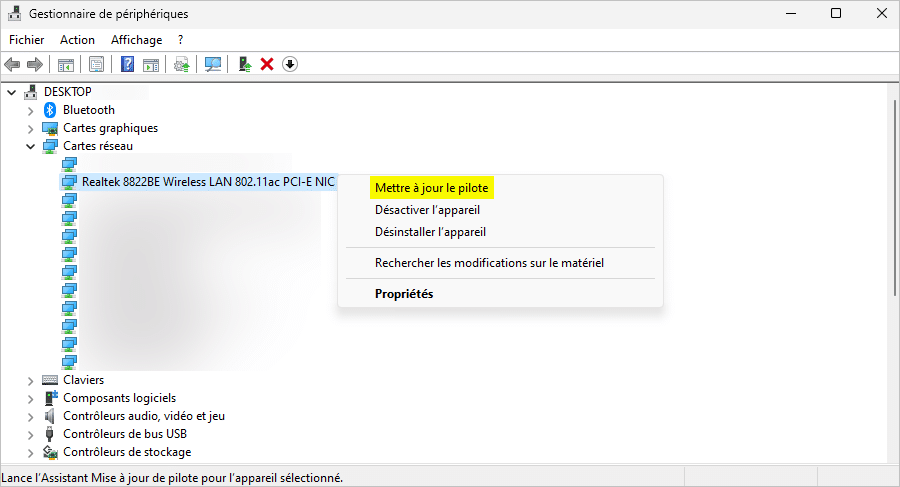Click the status bar text Lance l'Assistant
Viewport: 900px width, 487px height.
coord(172,478)
